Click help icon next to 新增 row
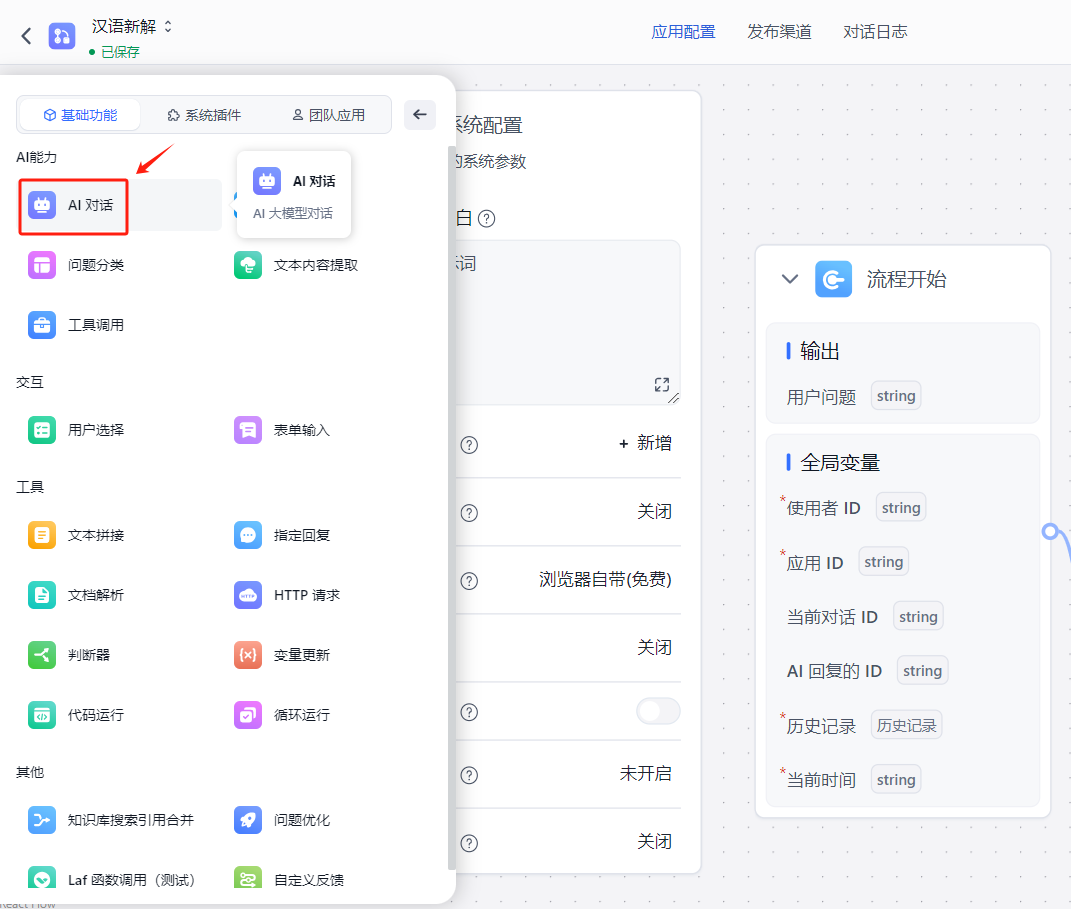 pos(469,445)
